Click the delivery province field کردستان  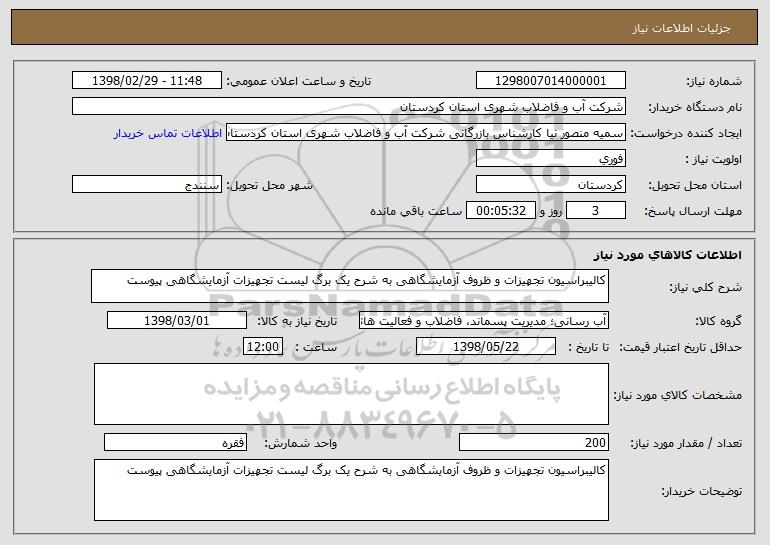(550, 185)
